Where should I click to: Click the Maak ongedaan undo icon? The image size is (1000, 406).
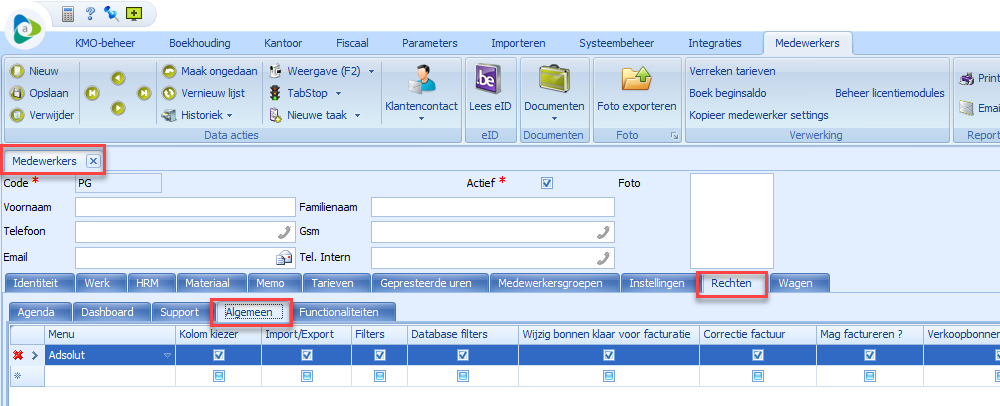[x=169, y=71]
